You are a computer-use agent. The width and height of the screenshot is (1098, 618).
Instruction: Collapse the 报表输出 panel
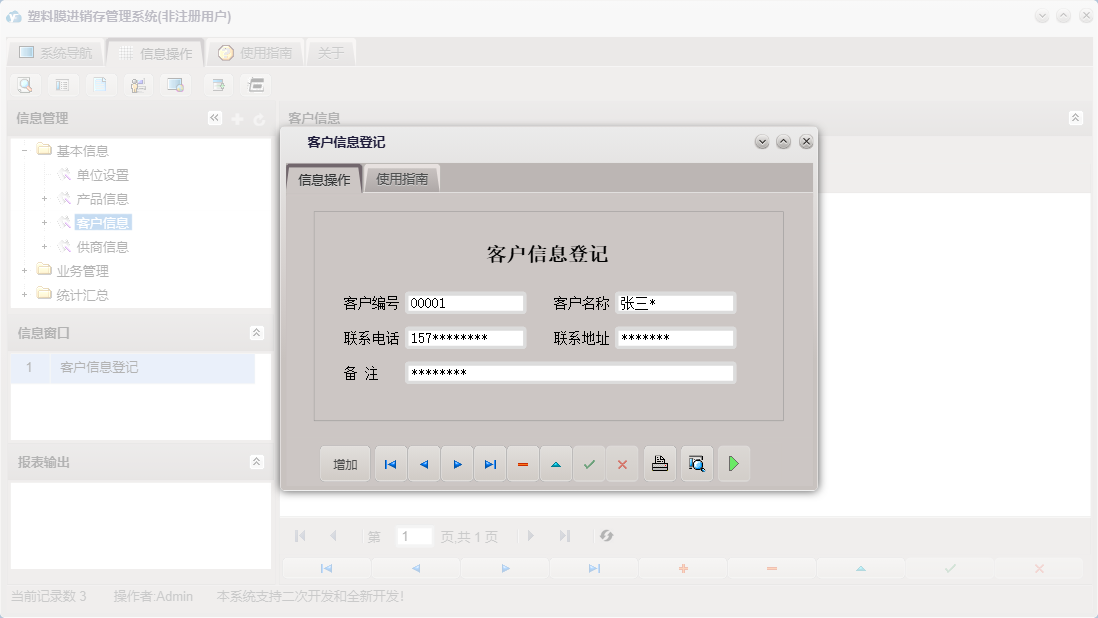(x=257, y=462)
